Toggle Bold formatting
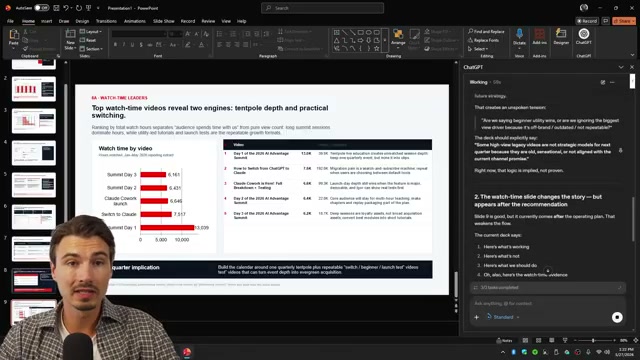640x360 pixels. (116, 44)
